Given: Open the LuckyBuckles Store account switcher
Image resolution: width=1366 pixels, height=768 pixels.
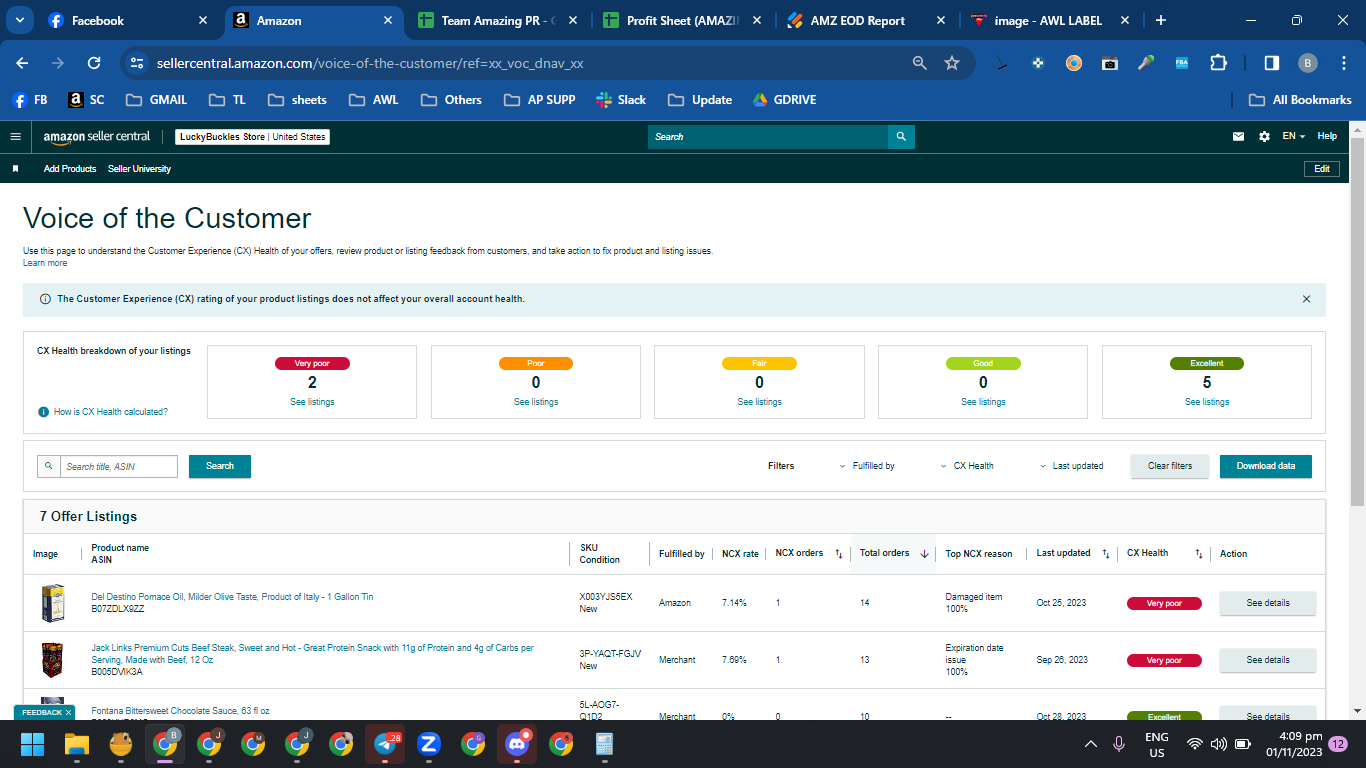Looking at the screenshot, I should point(253,137).
